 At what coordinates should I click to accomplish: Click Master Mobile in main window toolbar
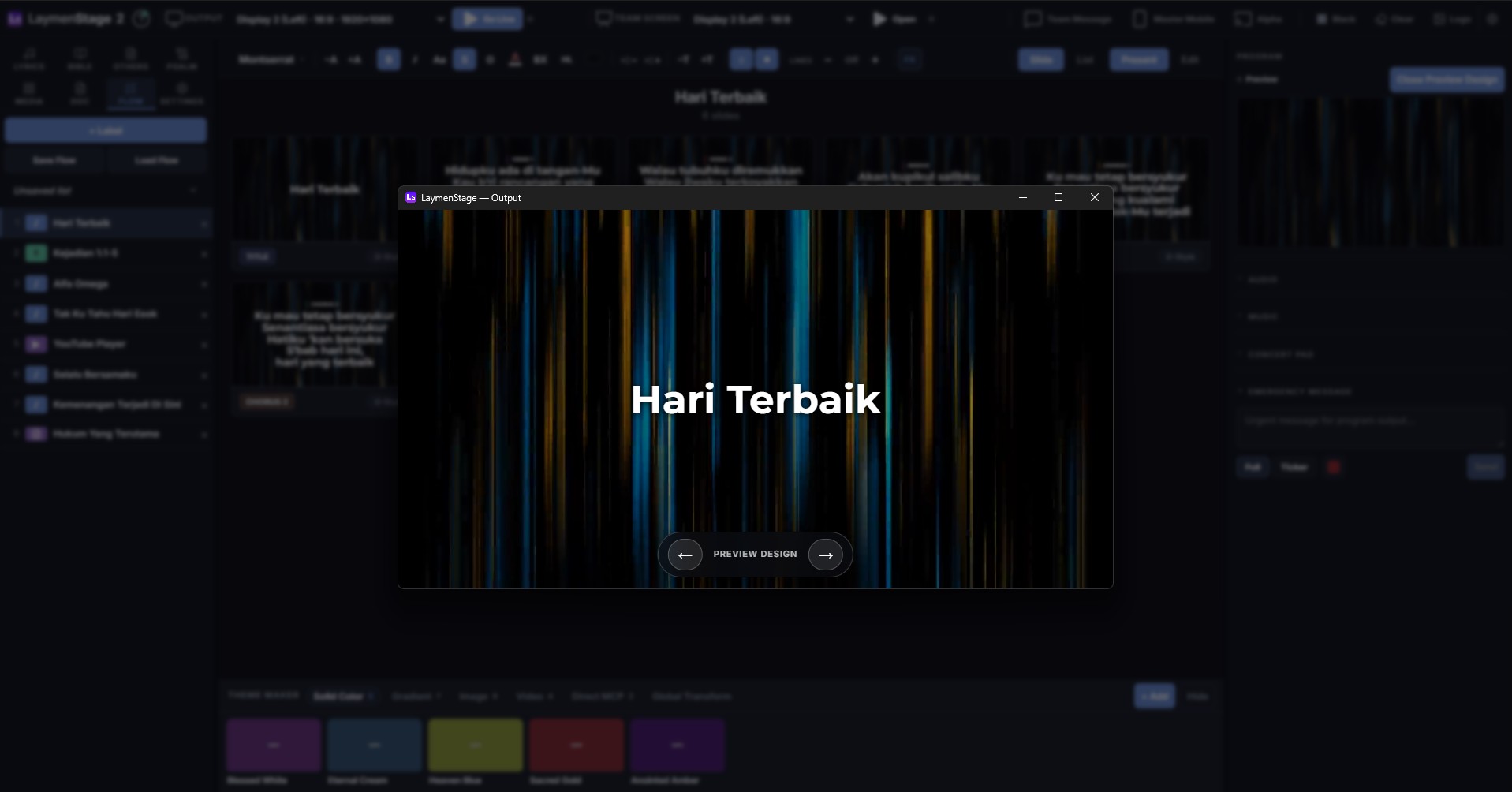pyautogui.click(x=1174, y=19)
